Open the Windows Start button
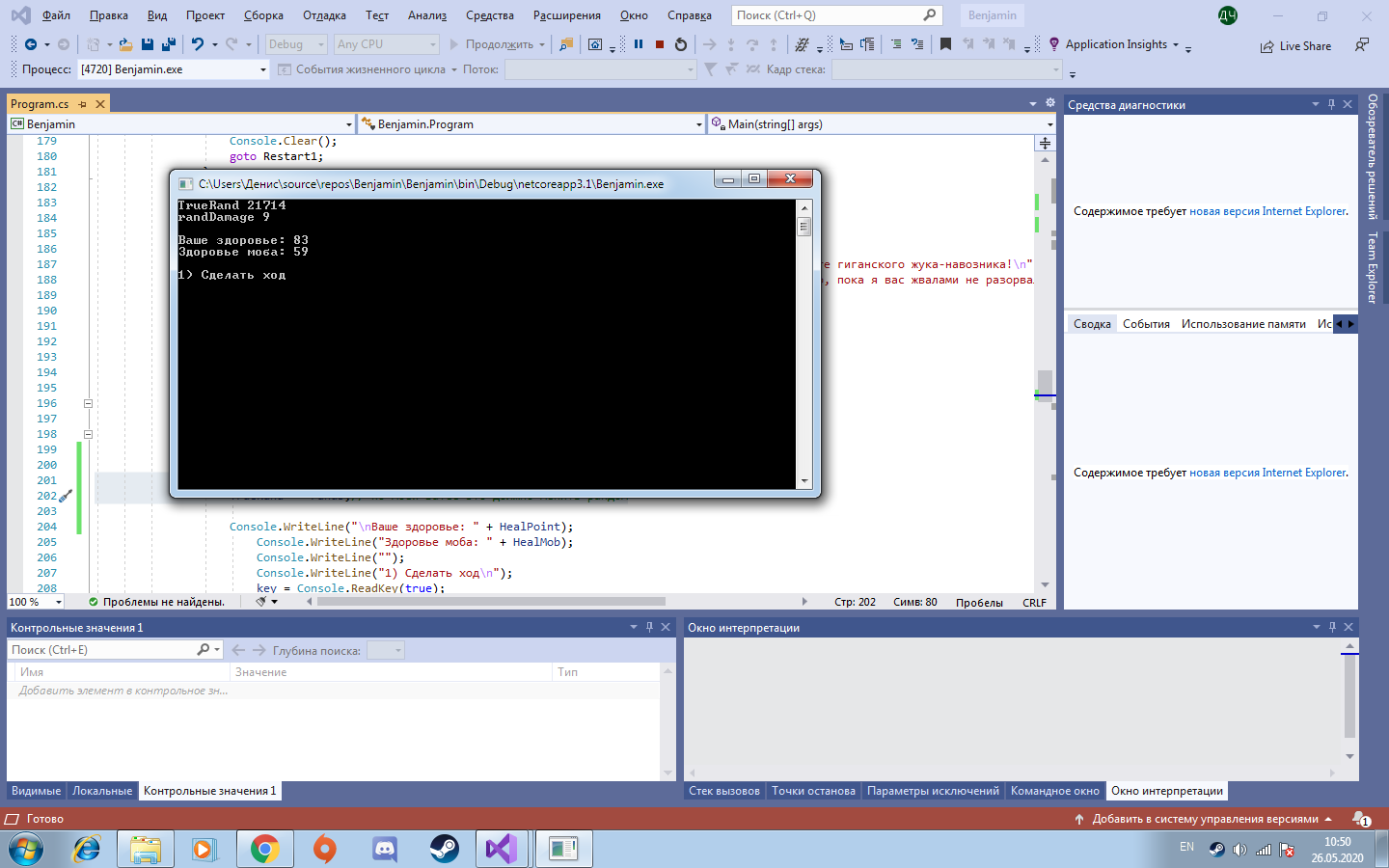This screenshot has width=1389, height=868. coord(26,849)
